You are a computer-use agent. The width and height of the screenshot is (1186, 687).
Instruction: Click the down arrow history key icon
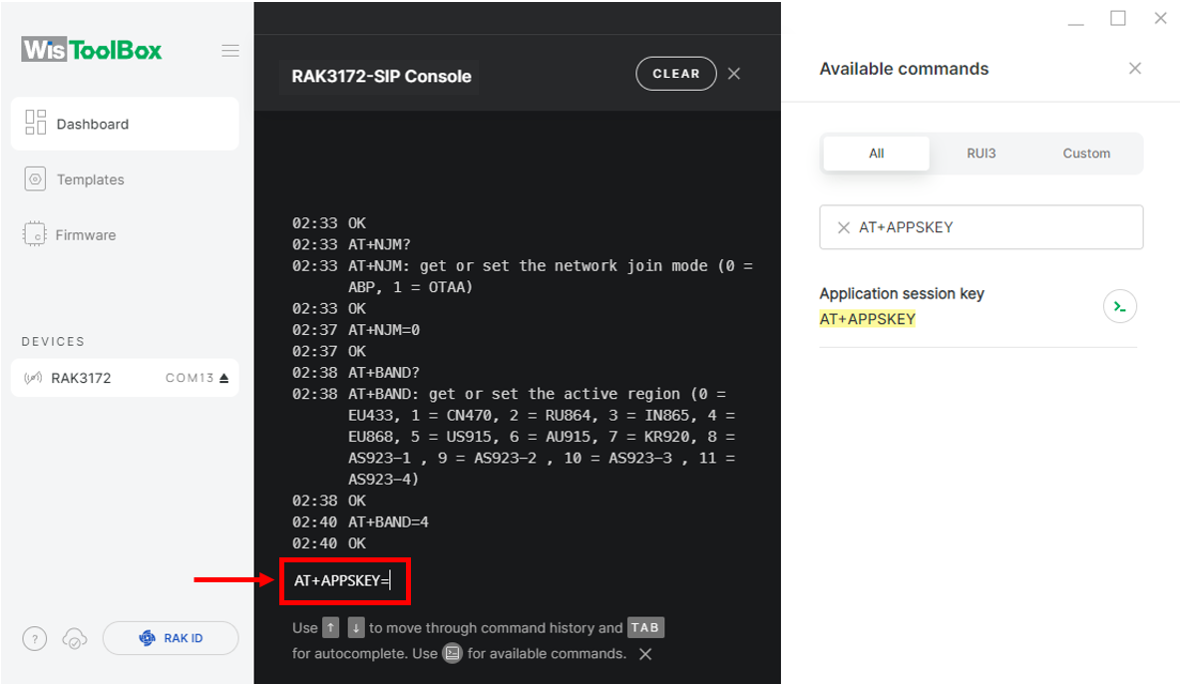(356, 628)
